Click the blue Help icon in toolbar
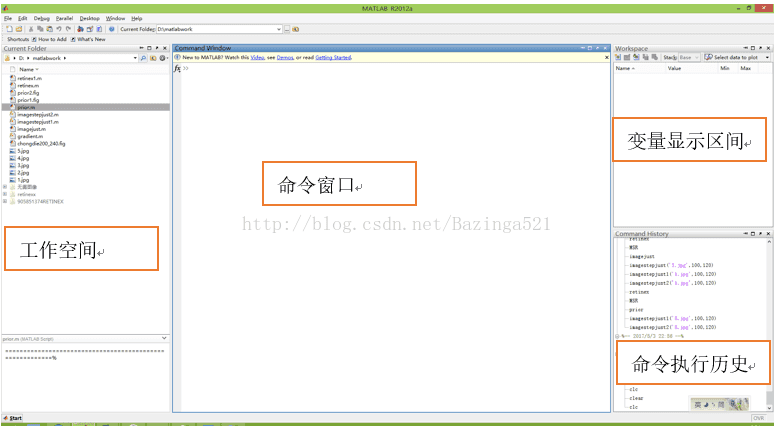 point(112,29)
